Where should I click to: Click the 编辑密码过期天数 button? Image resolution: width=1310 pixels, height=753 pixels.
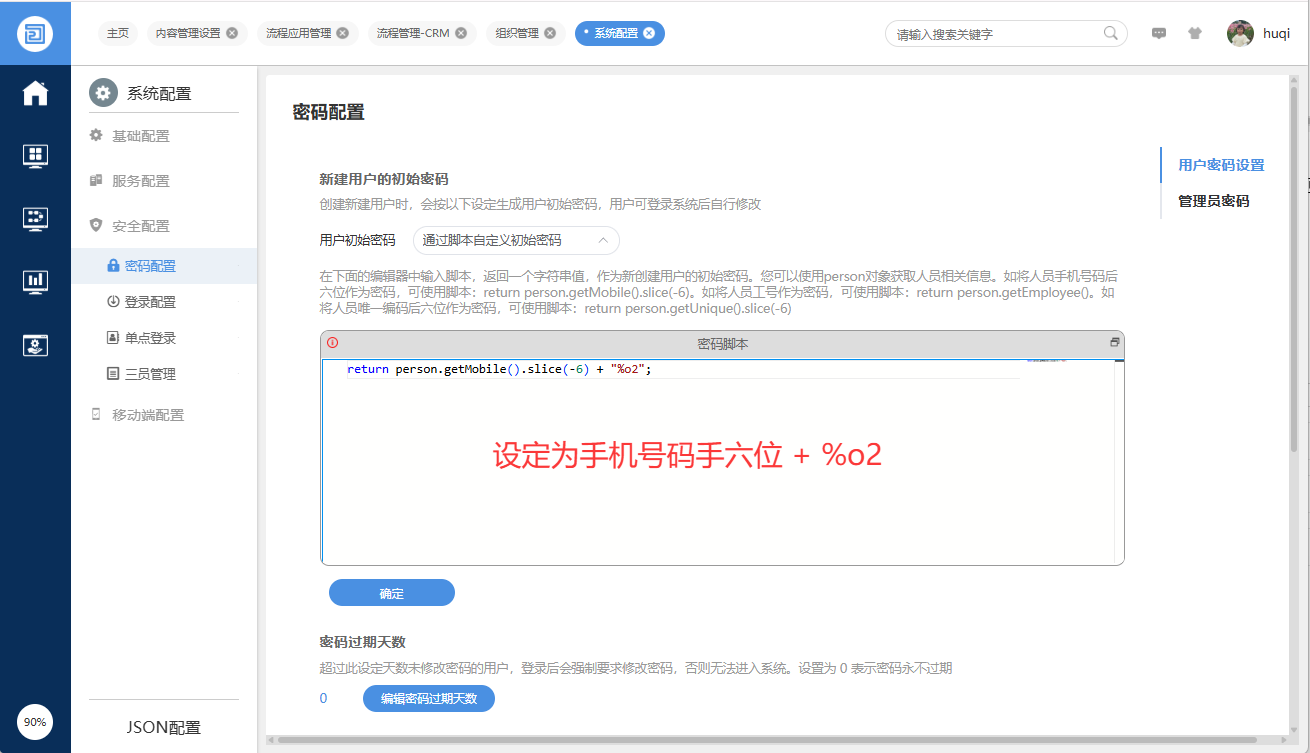point(428,698)
